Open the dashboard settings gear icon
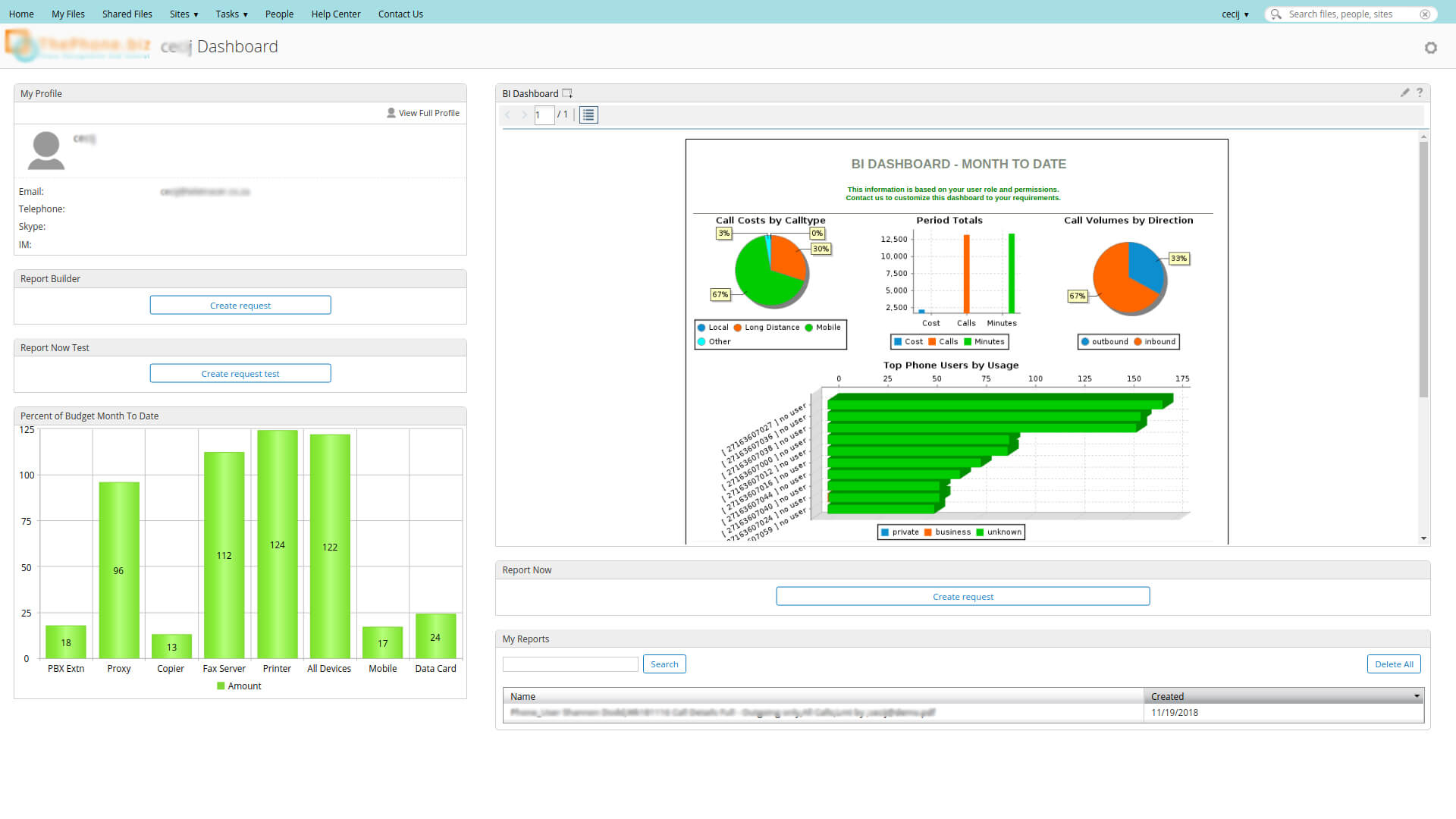This screenshot has width=1456, height=819. (1430, 48)
